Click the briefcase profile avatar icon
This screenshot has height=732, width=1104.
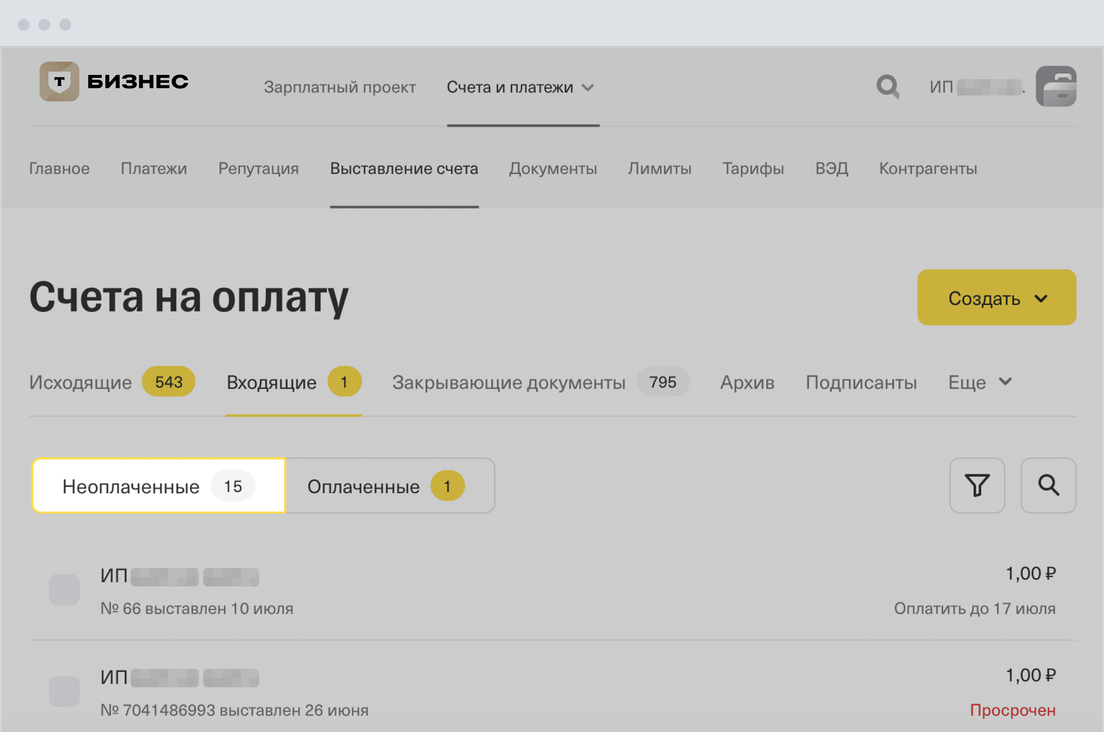coord(1055,87)
